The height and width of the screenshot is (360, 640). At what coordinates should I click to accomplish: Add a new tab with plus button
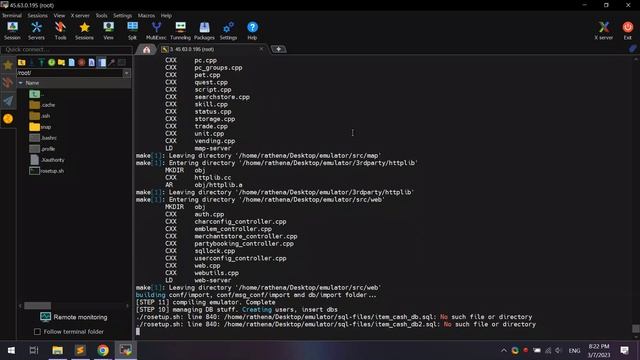tap(278, 49)
